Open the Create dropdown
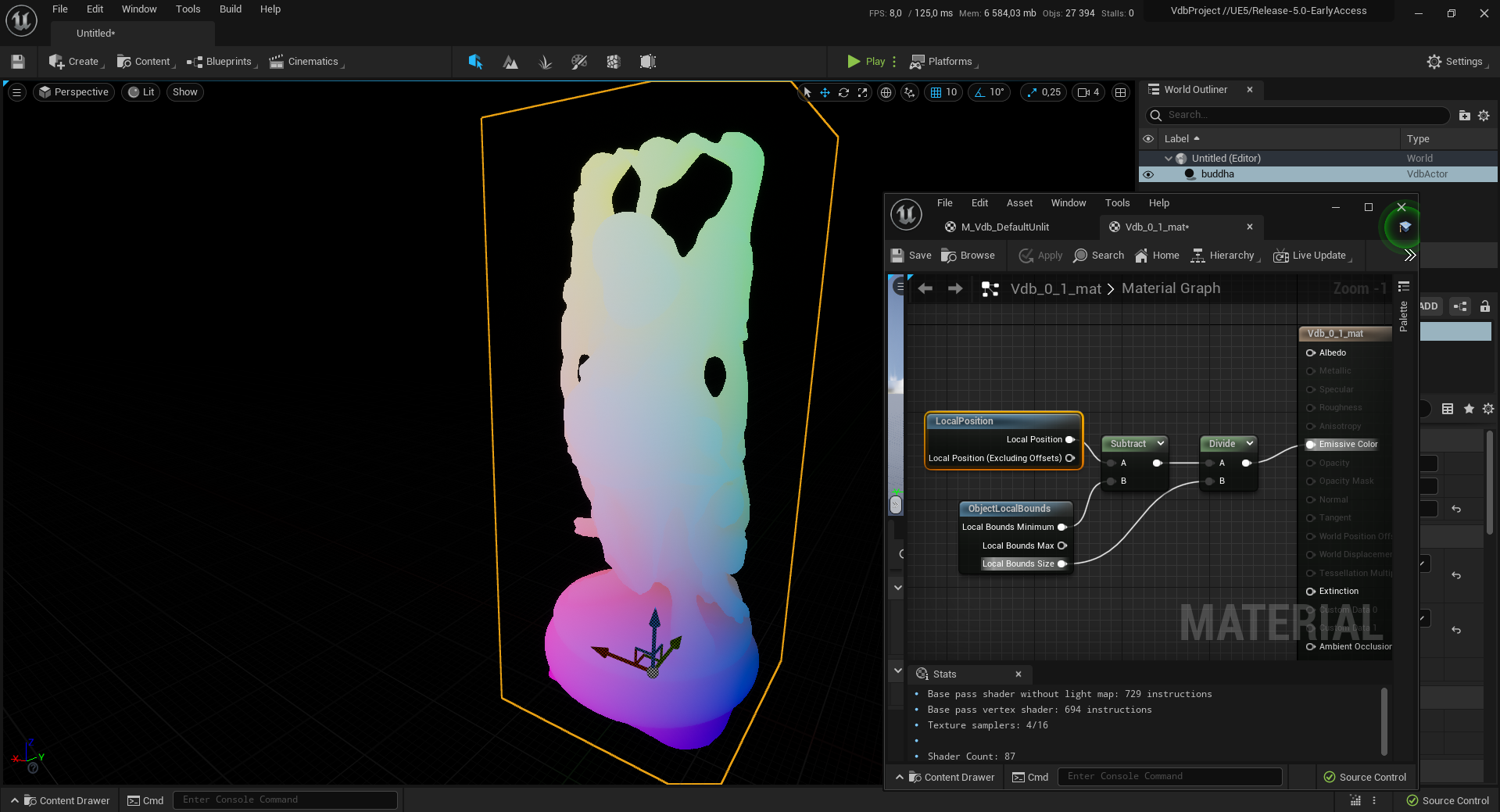This screenshot has width=1500, height=812. pos(76,62)
